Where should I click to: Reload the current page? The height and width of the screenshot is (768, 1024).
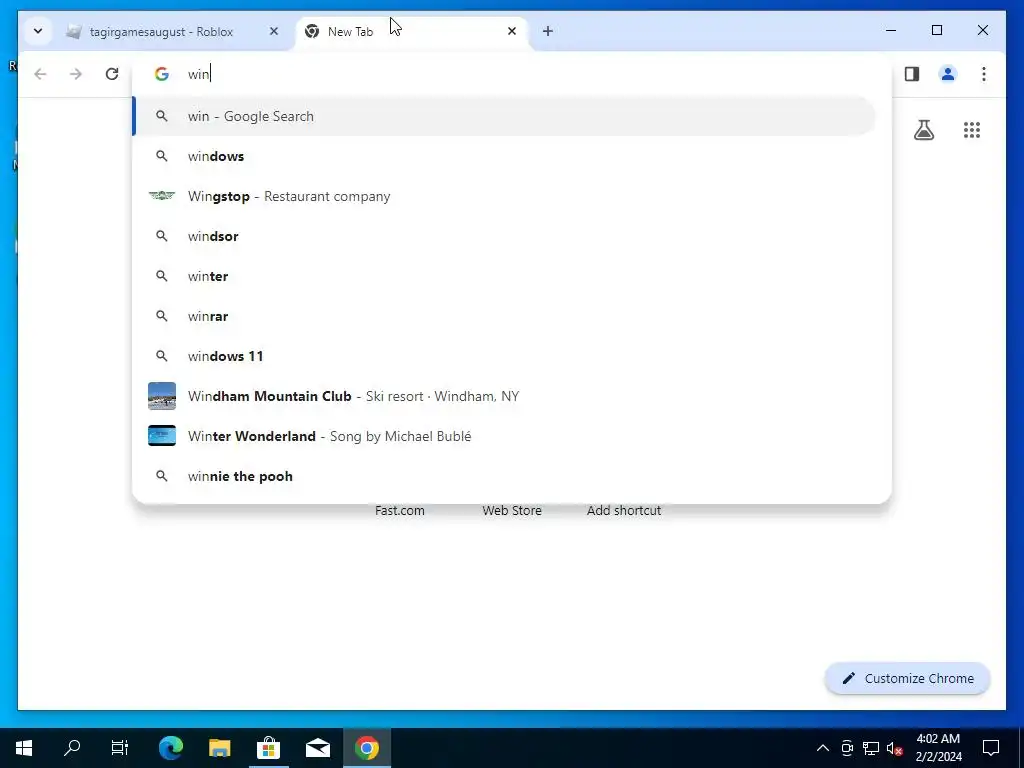click(x=112, y=74)
